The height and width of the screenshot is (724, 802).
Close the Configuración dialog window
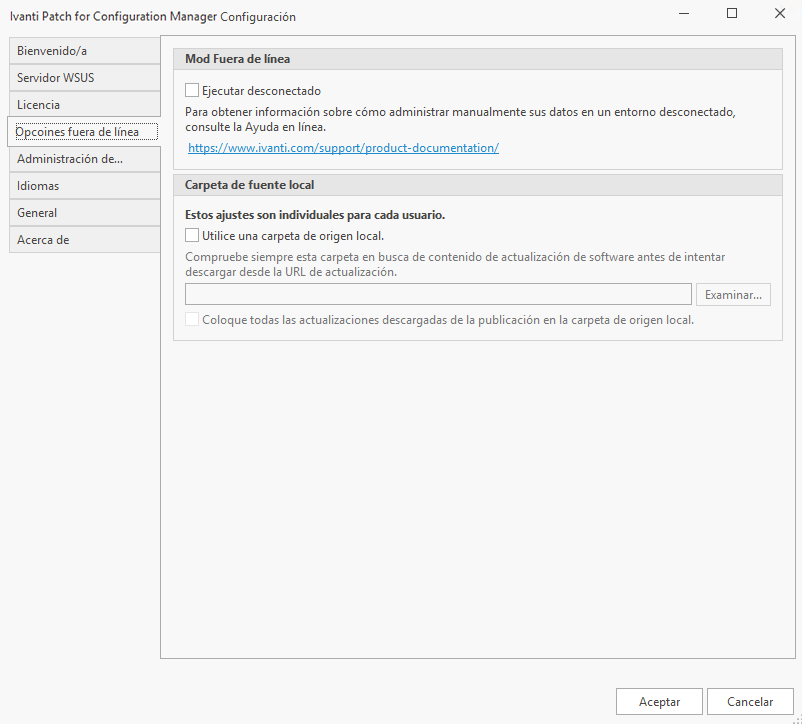(x=779, y=14)
